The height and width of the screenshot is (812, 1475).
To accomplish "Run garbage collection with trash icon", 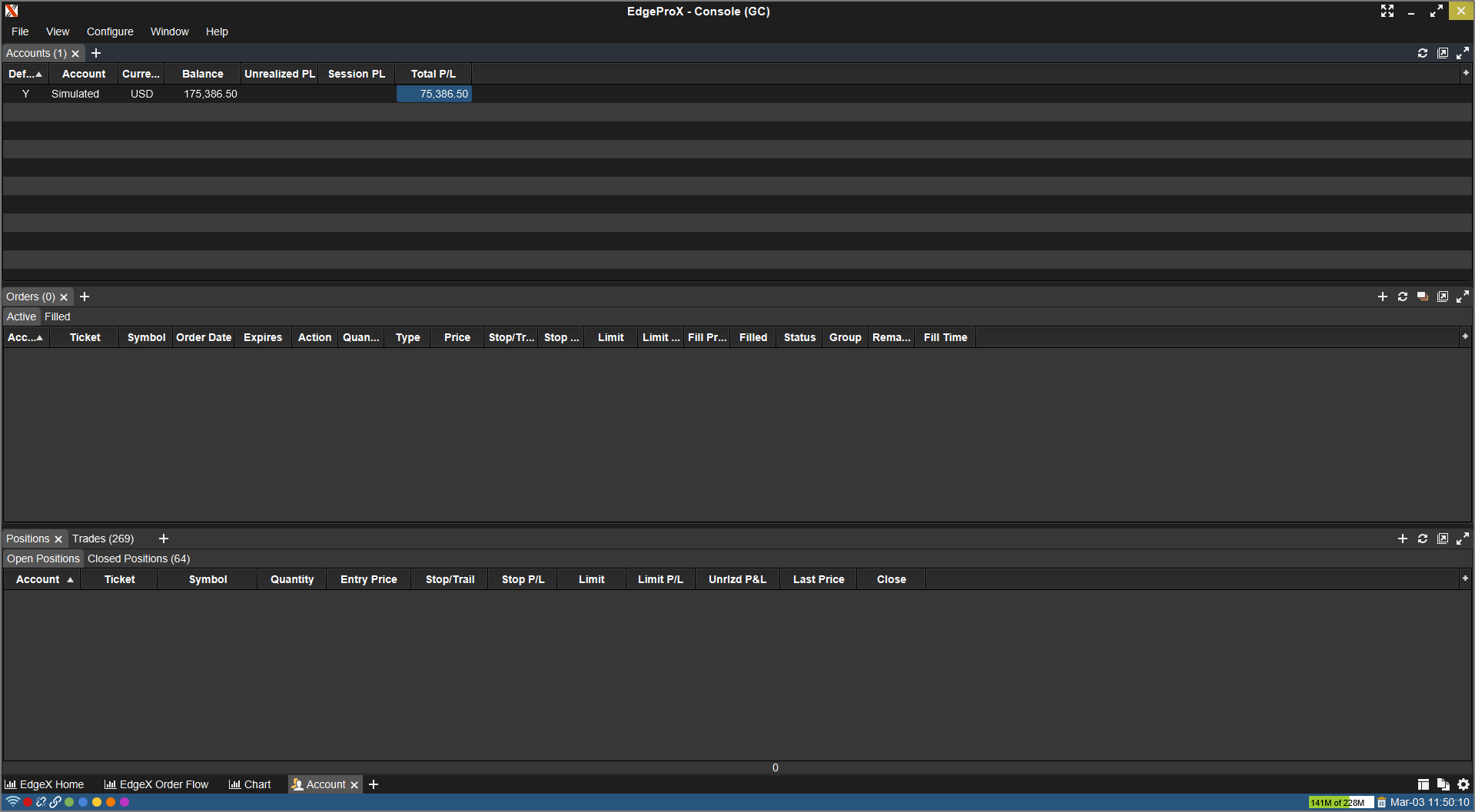I will (1381, 803).
